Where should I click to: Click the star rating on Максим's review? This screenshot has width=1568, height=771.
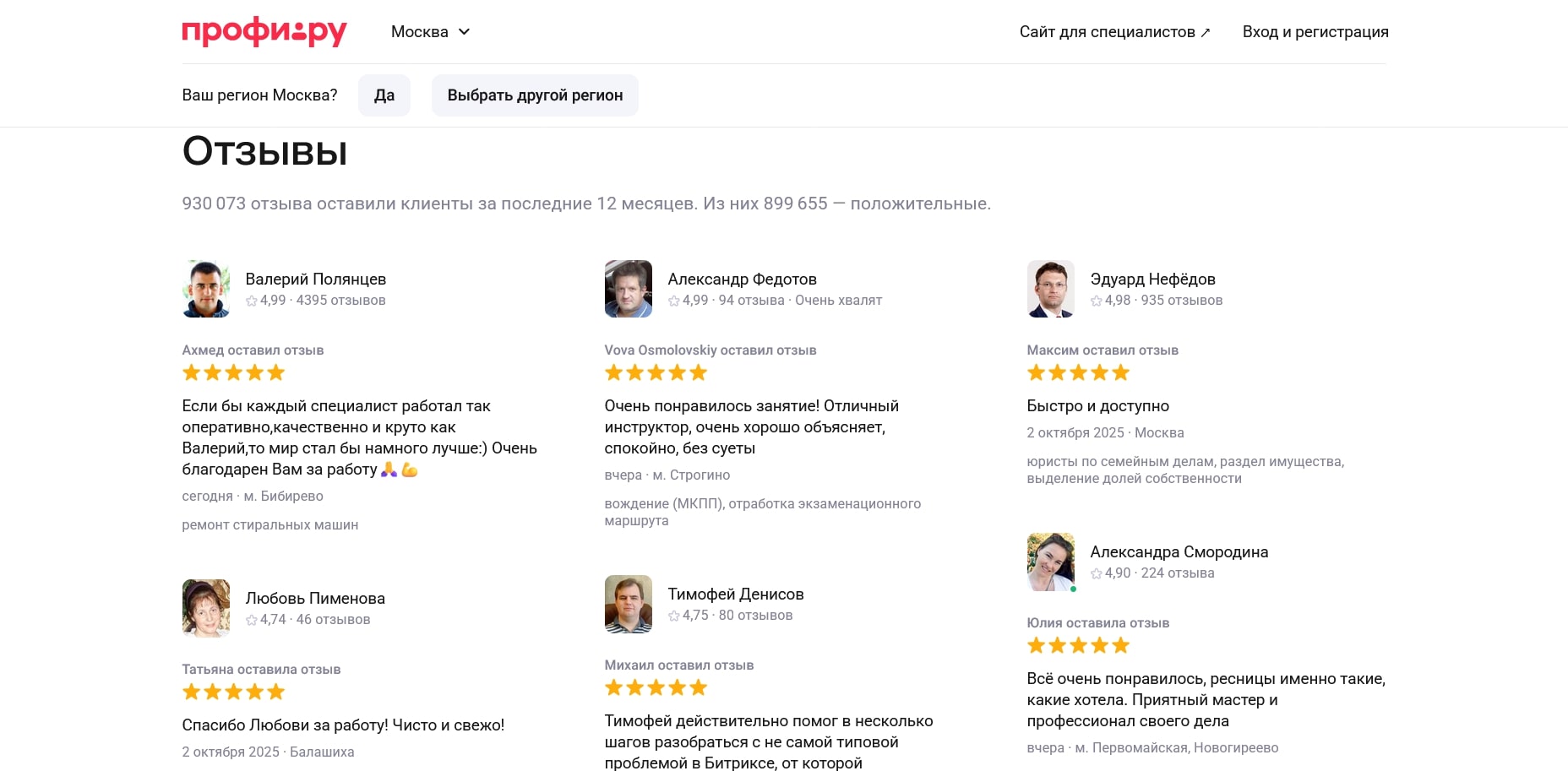tap(1079, 372)
